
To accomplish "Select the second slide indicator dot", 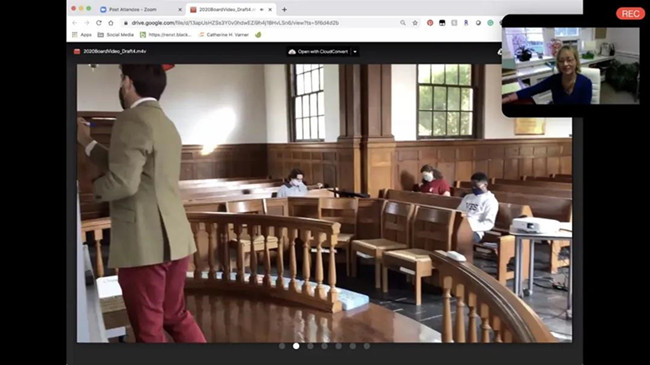I will (x=296, y=346).
